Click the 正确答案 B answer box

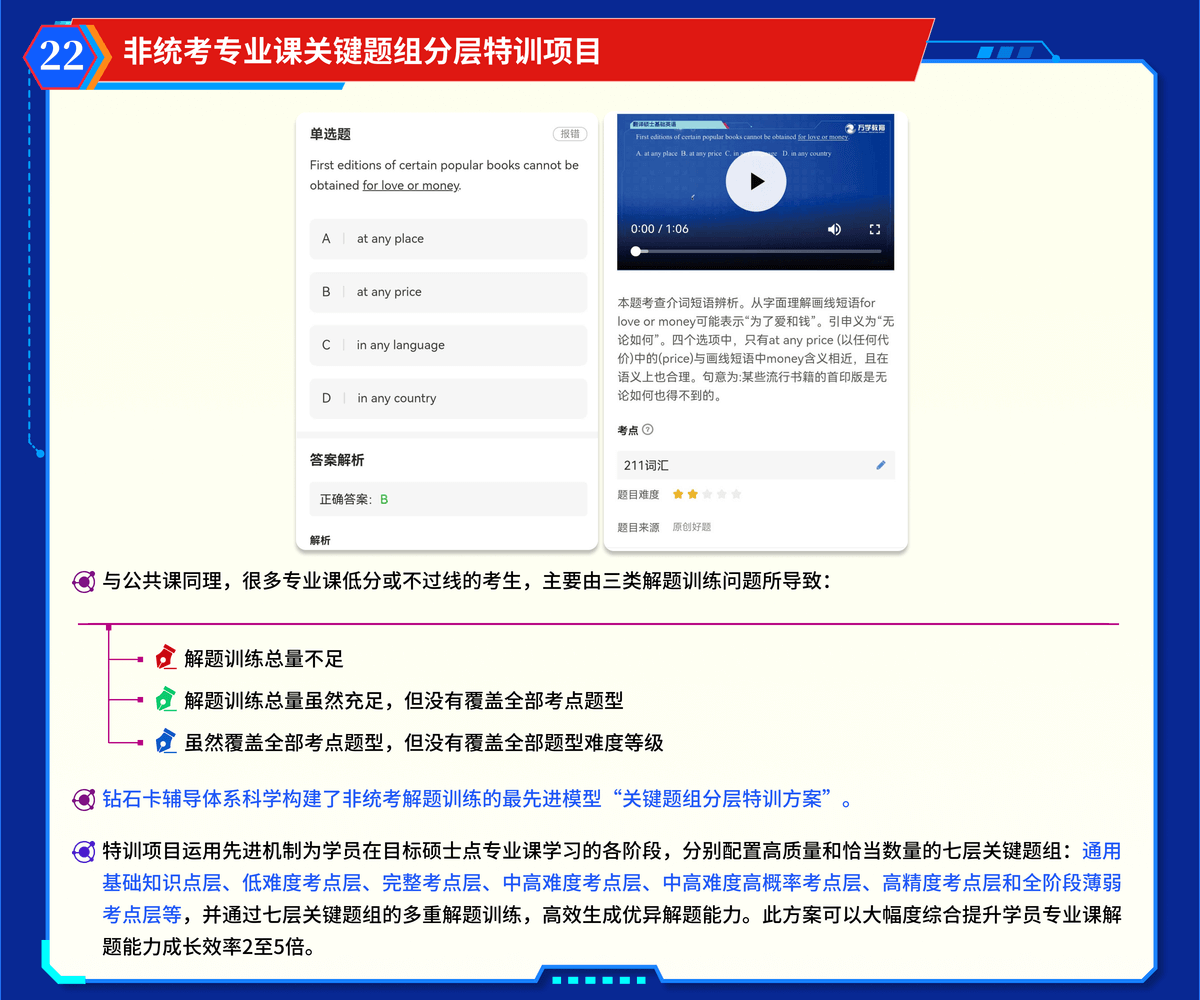click(448, 499)
